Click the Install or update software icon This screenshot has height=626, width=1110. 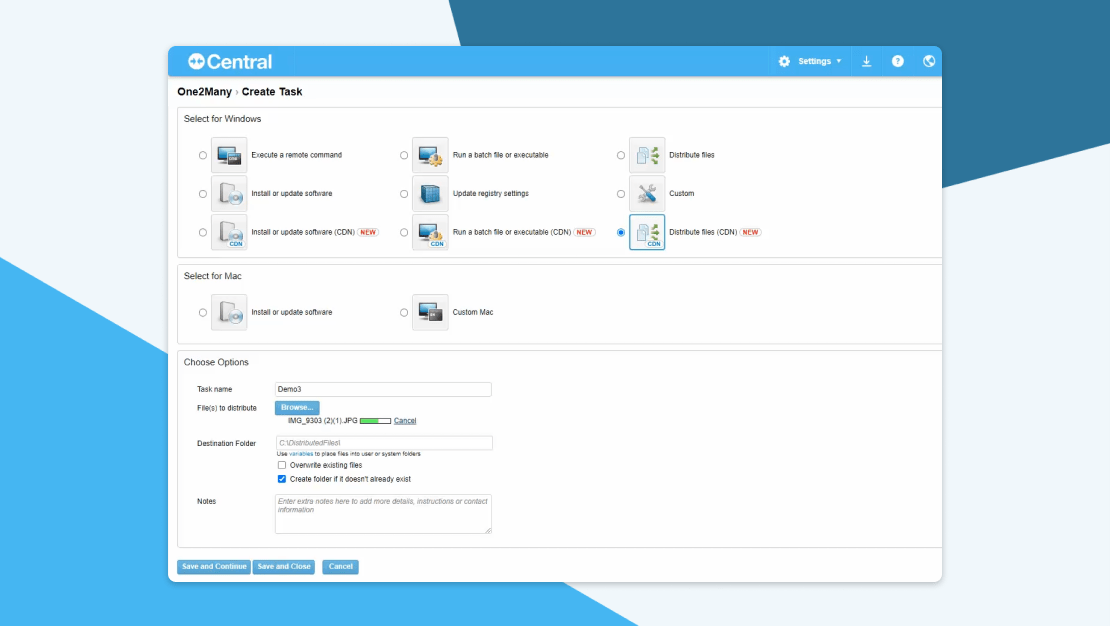point(229,193)
